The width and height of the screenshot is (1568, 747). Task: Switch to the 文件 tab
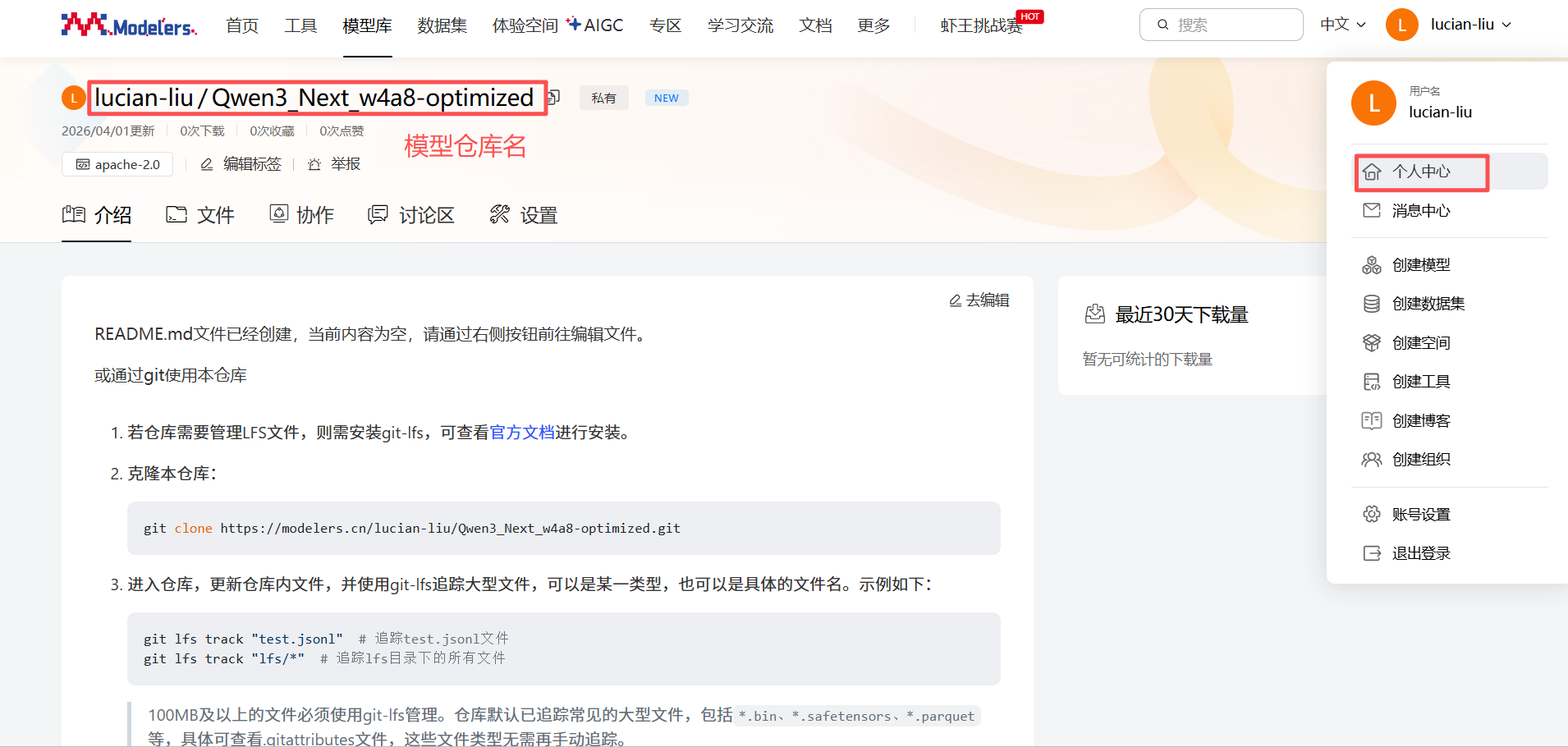200,215
